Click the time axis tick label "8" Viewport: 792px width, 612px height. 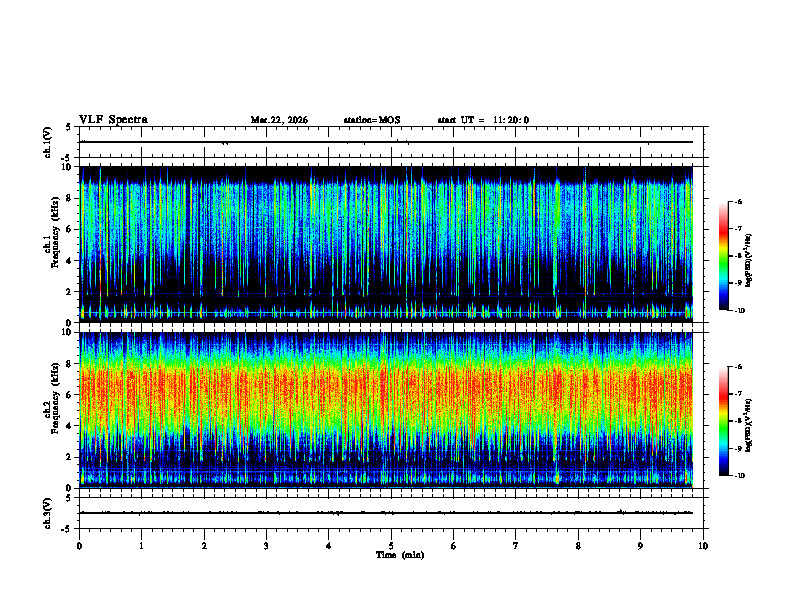pos(578,546)
